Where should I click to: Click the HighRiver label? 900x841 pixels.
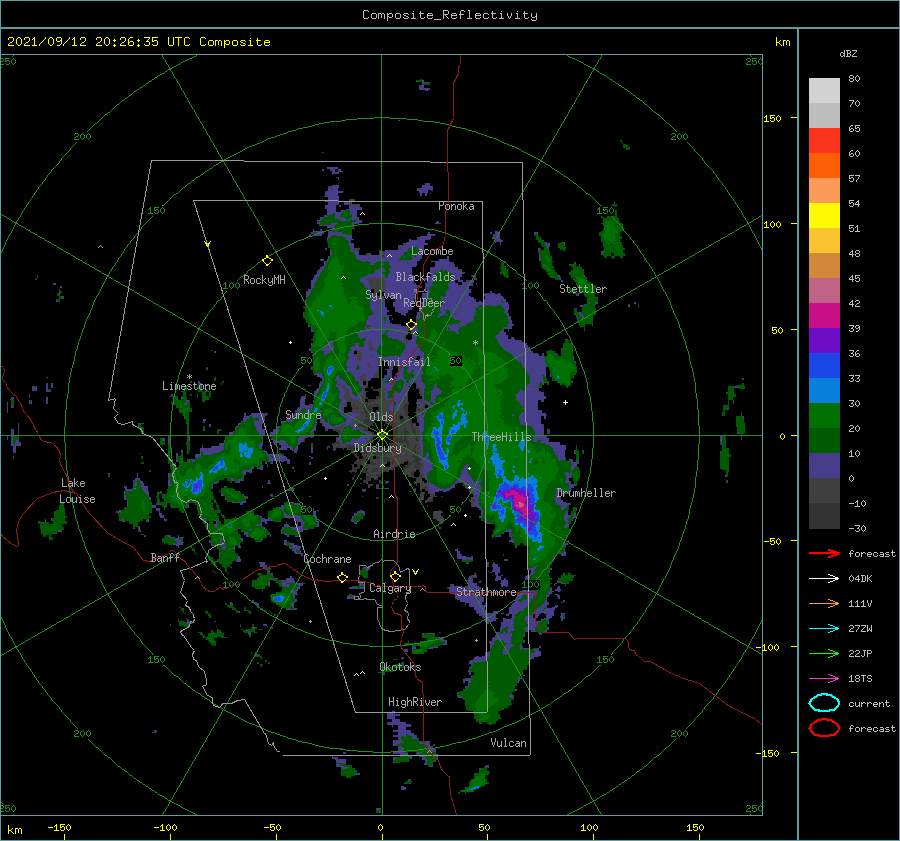tap(415, 702)
